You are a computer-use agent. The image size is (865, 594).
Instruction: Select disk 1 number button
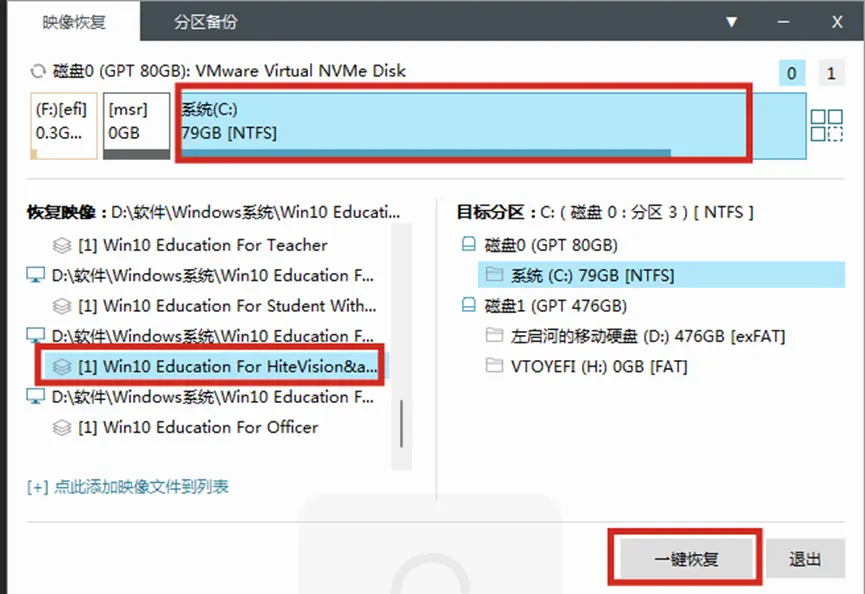[831, 73]
